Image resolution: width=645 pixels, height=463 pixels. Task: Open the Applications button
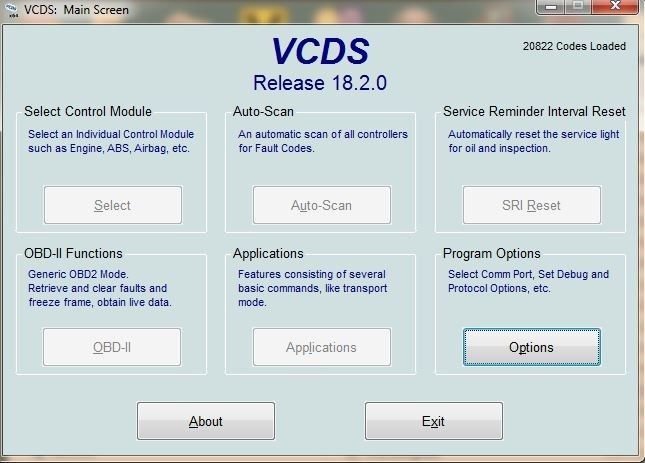322,347
